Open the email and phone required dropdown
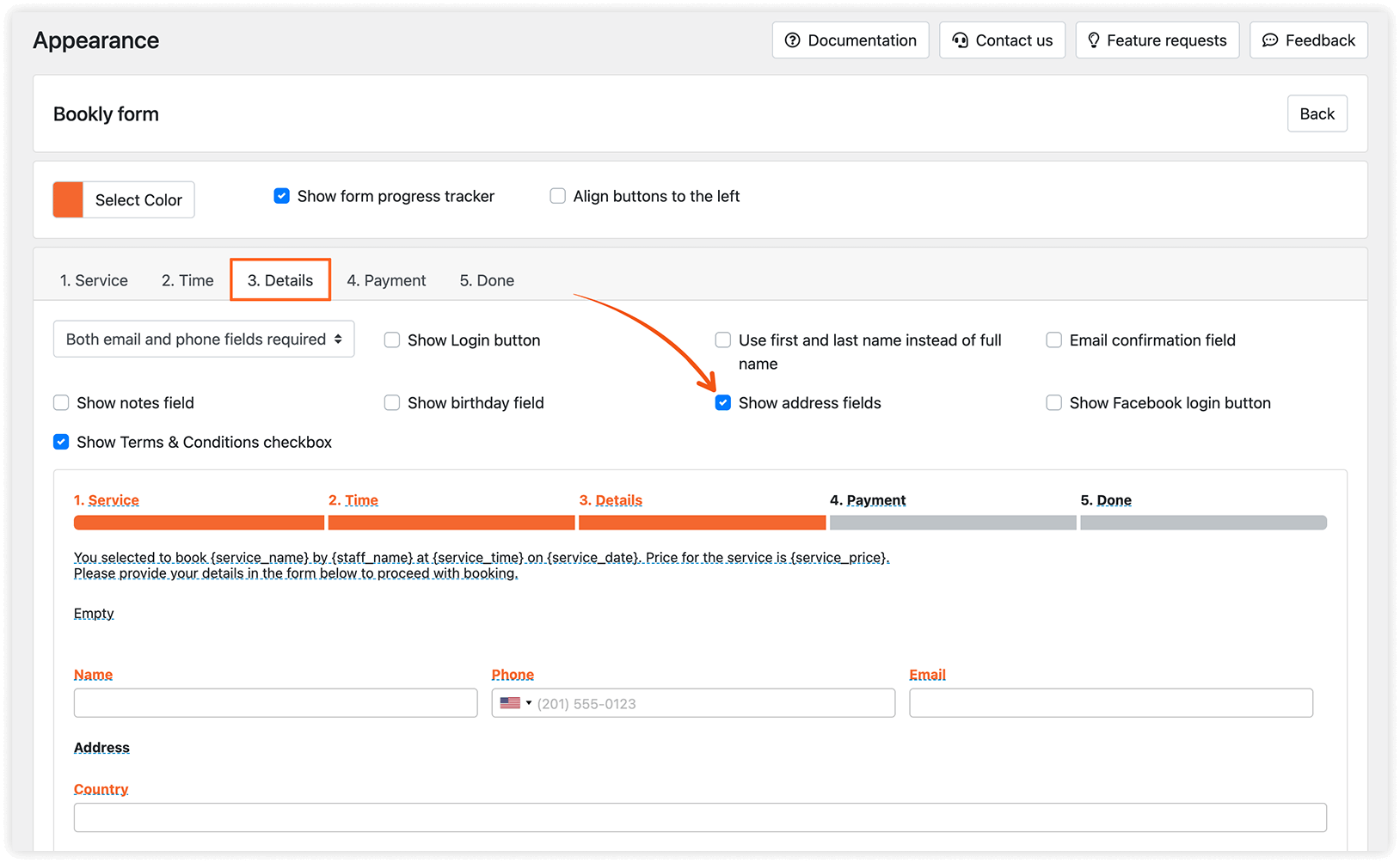Image resolution: width=1400 pixels, height=863 pixels. coord(204,339)
